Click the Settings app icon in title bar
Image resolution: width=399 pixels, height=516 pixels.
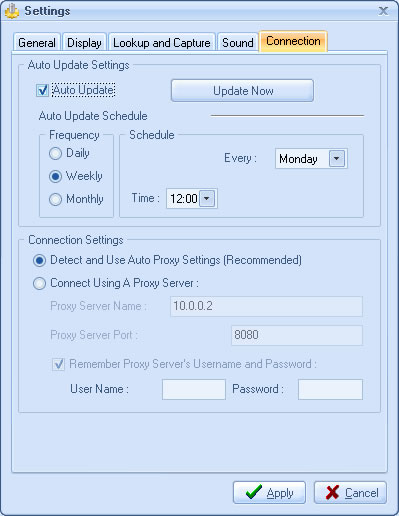[12, 11]
